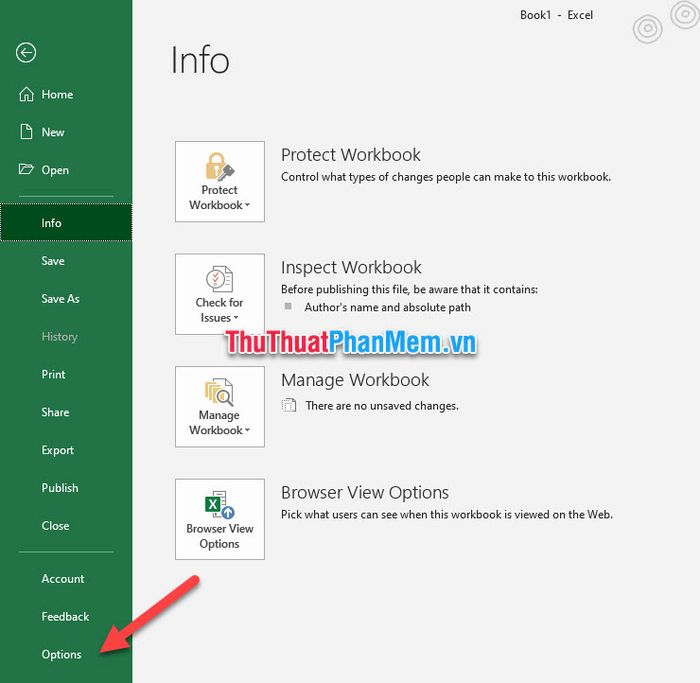Click the Manage Workbook magnifier icon

(x=219, y=392)
